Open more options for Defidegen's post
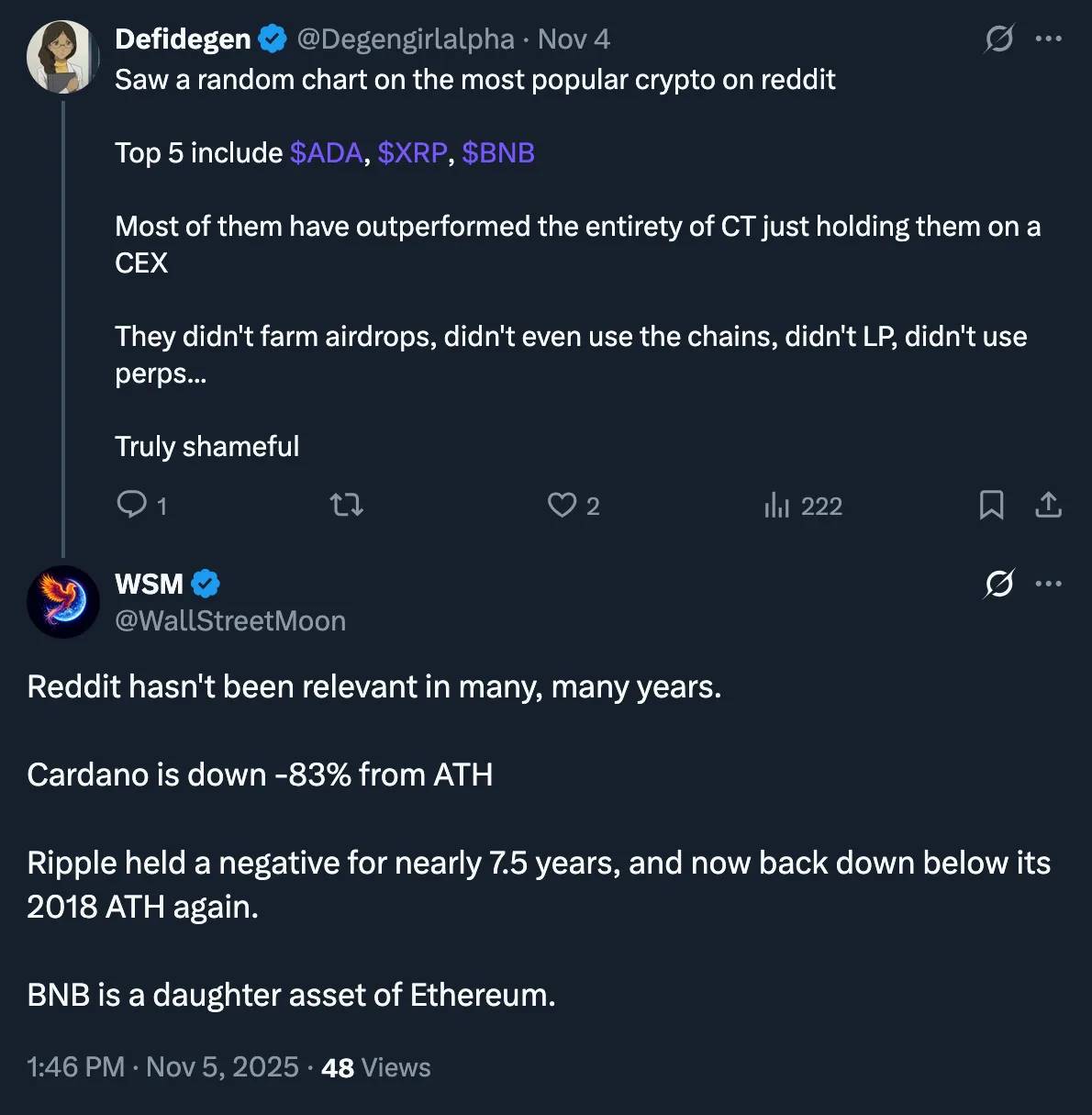Screen dimensions: 1092x1115 point(1048,39)
